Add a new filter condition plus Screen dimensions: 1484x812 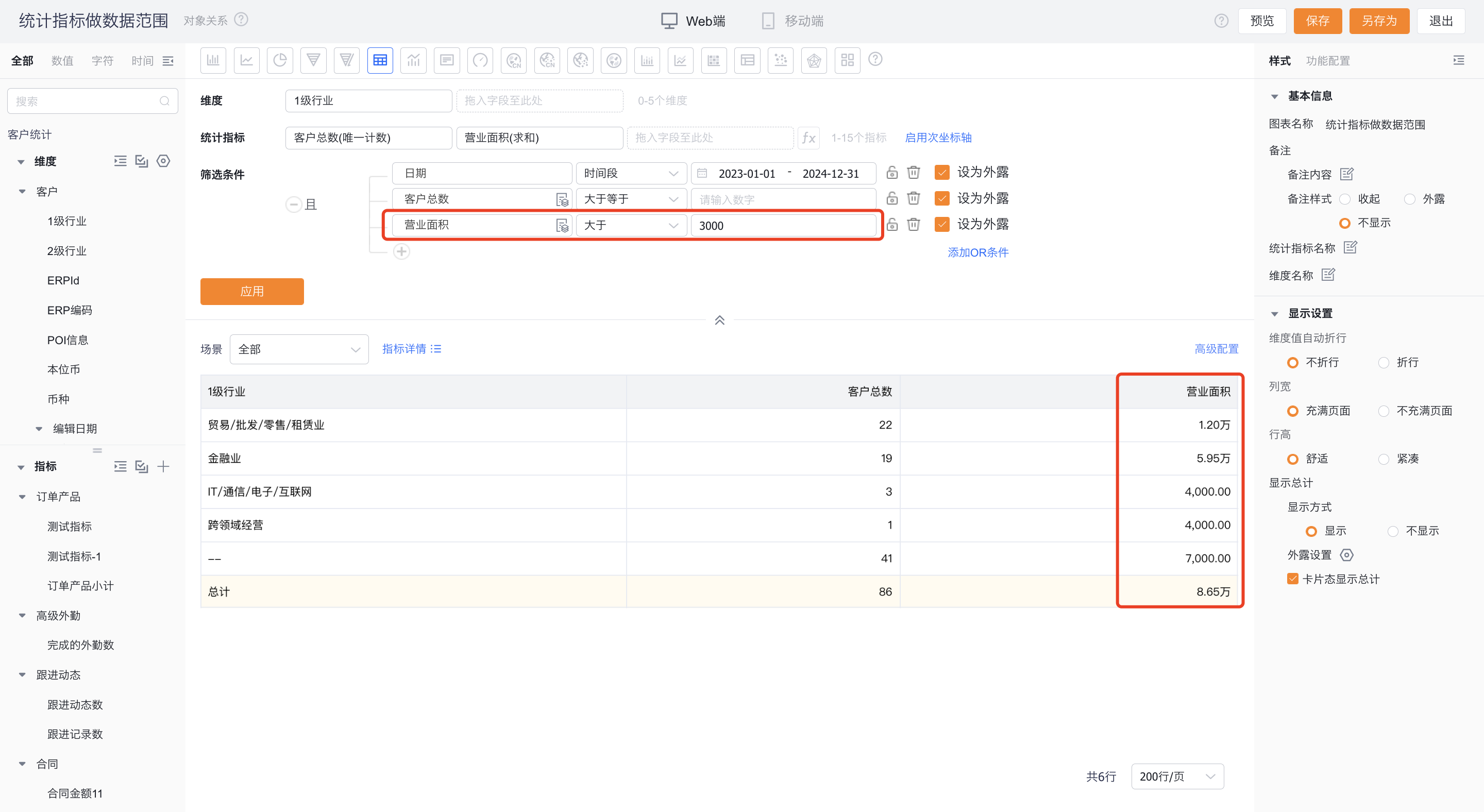tap(401, 251)
